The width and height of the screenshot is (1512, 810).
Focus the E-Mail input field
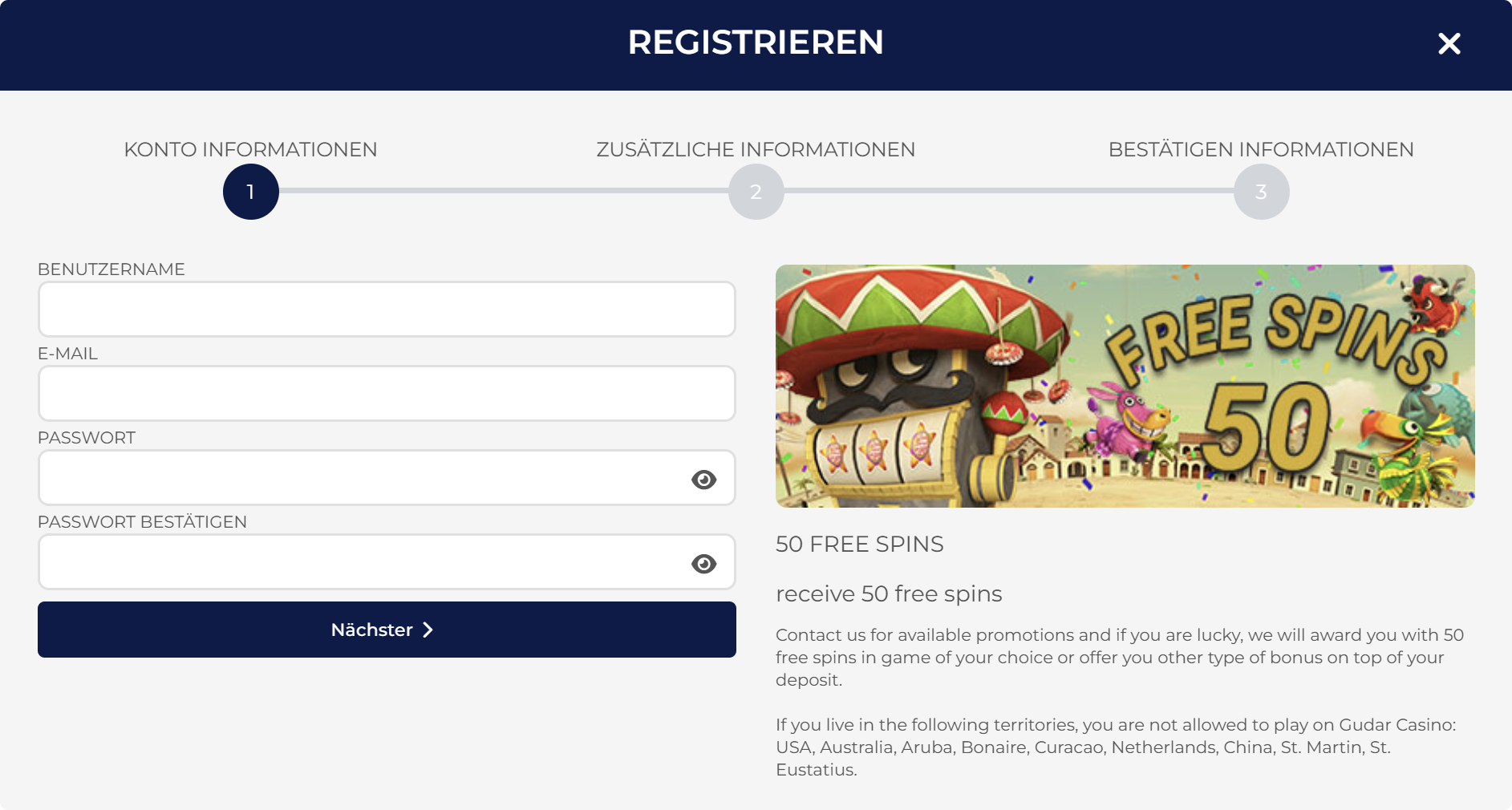(x=387, y=393)
